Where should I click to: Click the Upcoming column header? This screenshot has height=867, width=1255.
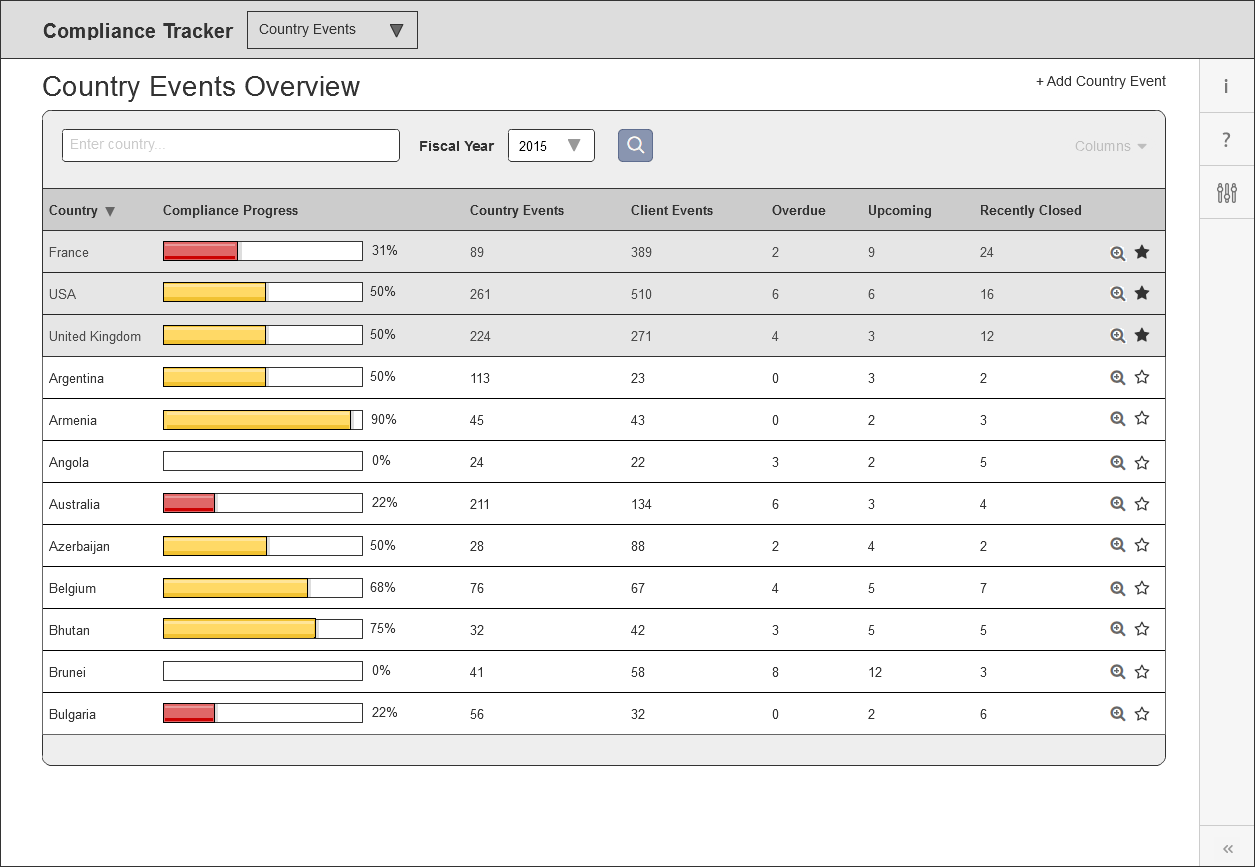(x=900, y=210)
